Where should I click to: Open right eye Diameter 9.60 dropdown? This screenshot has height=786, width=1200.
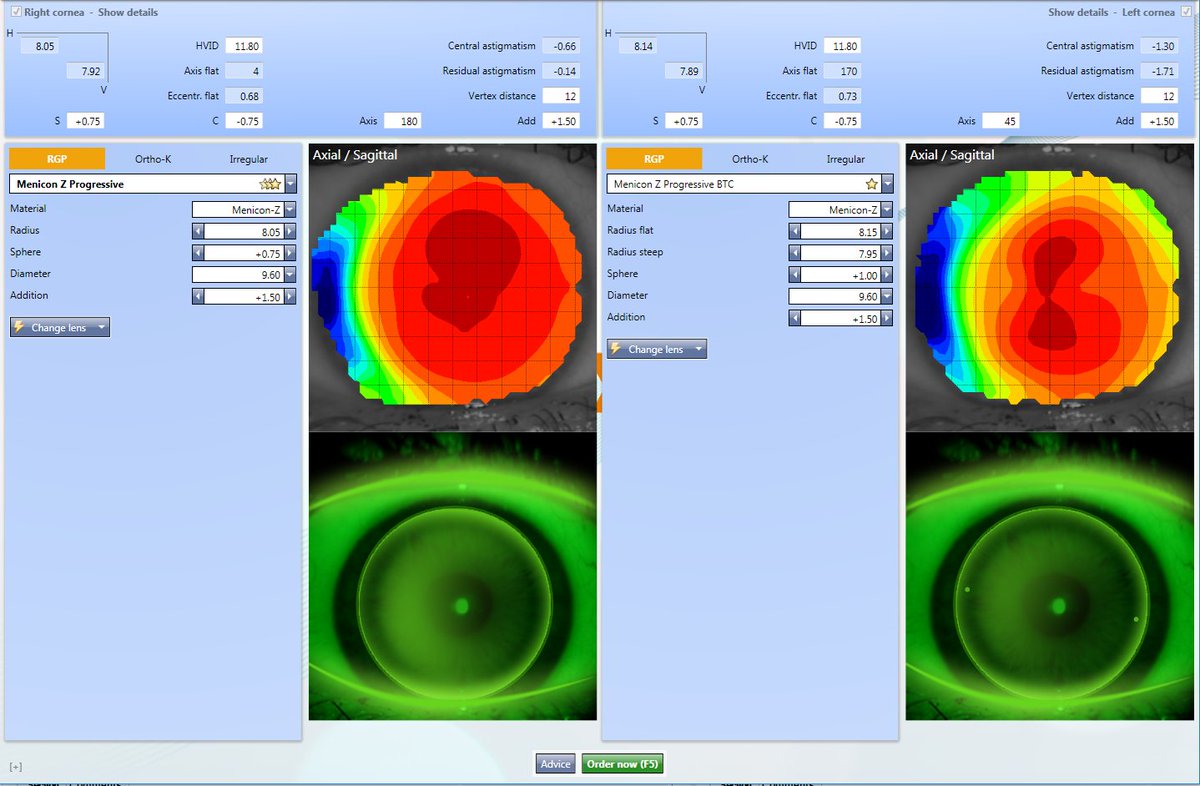(290, 274)
